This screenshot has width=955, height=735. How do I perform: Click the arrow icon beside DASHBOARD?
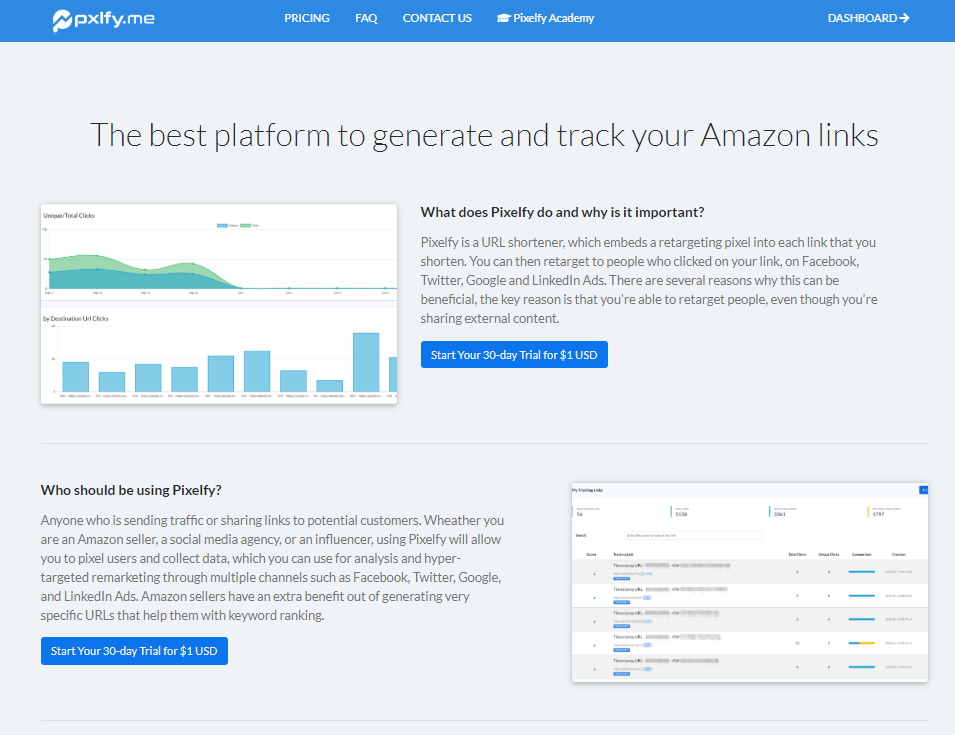pos(904,18)
